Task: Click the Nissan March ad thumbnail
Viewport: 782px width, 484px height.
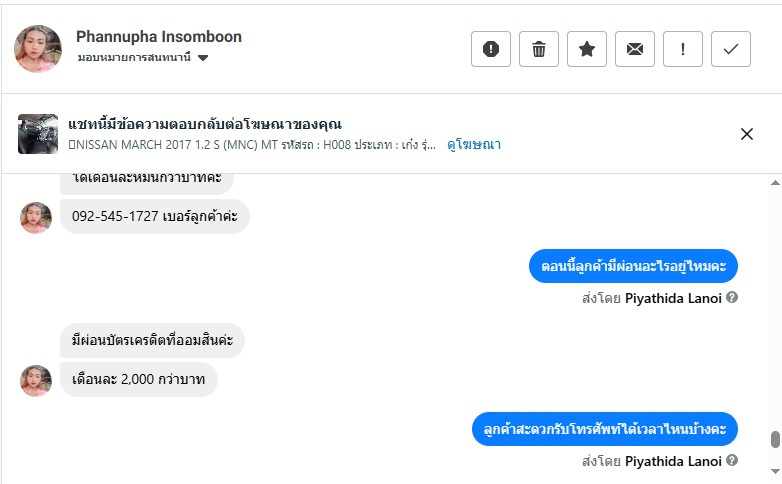Action: coord(38,134)
